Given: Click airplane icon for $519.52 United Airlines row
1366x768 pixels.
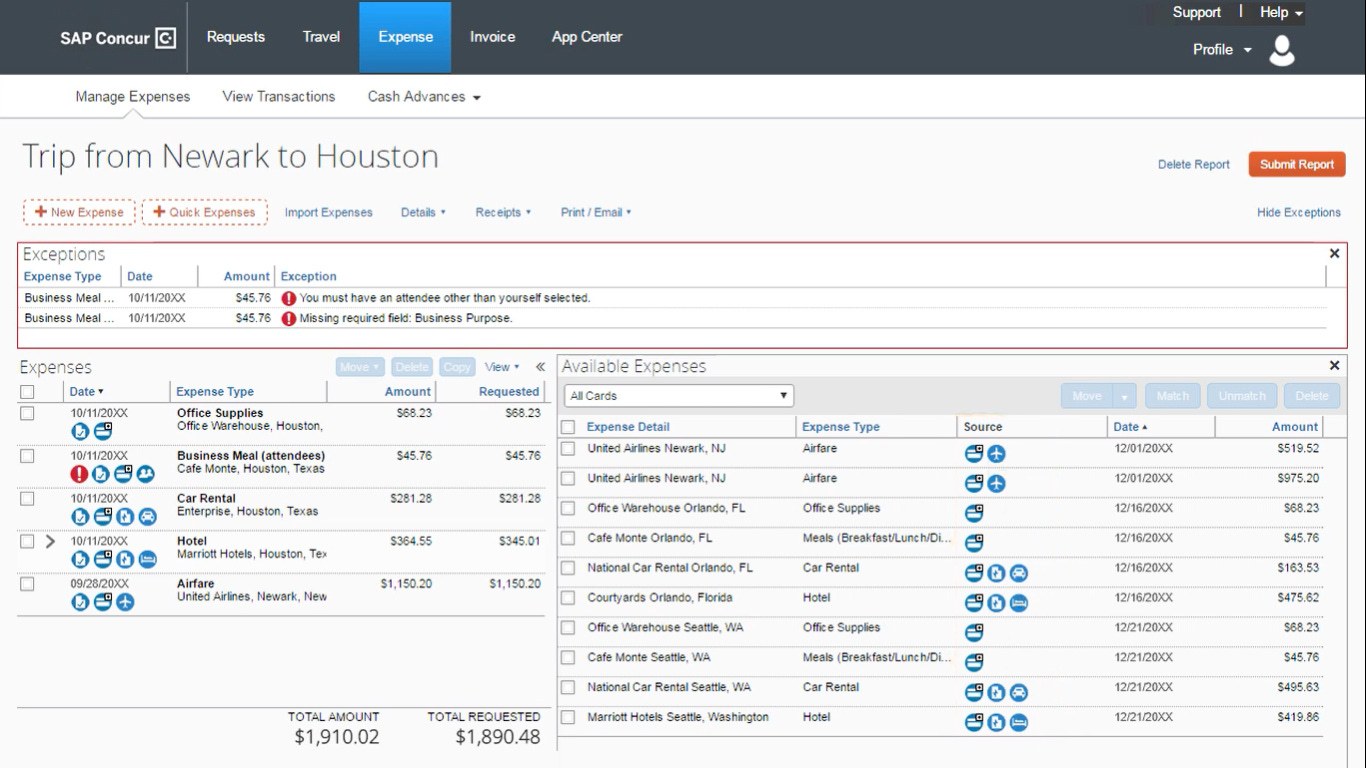Looking at the screenshot, I should click(996, 454).
